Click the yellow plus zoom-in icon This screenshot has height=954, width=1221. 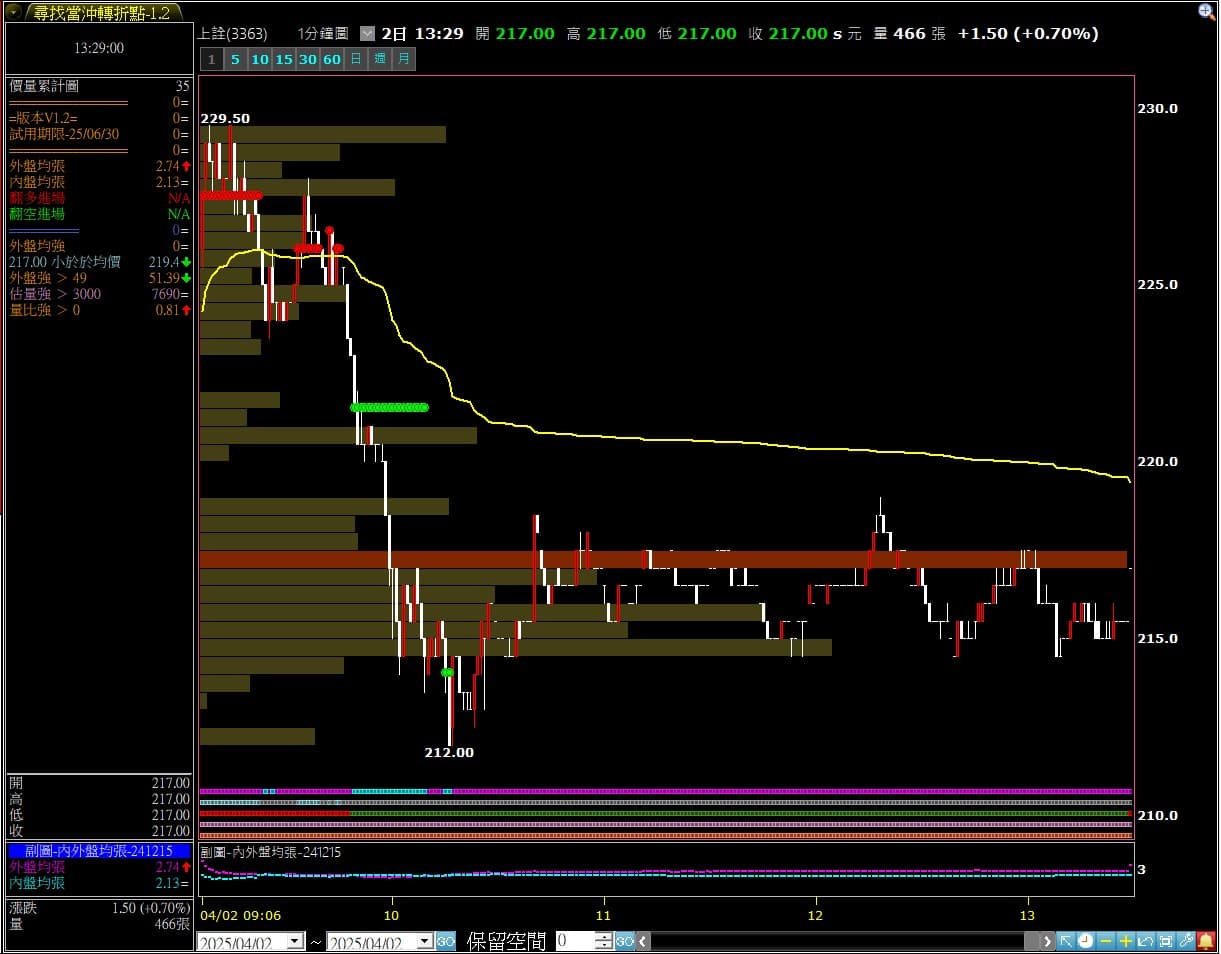1126,941
